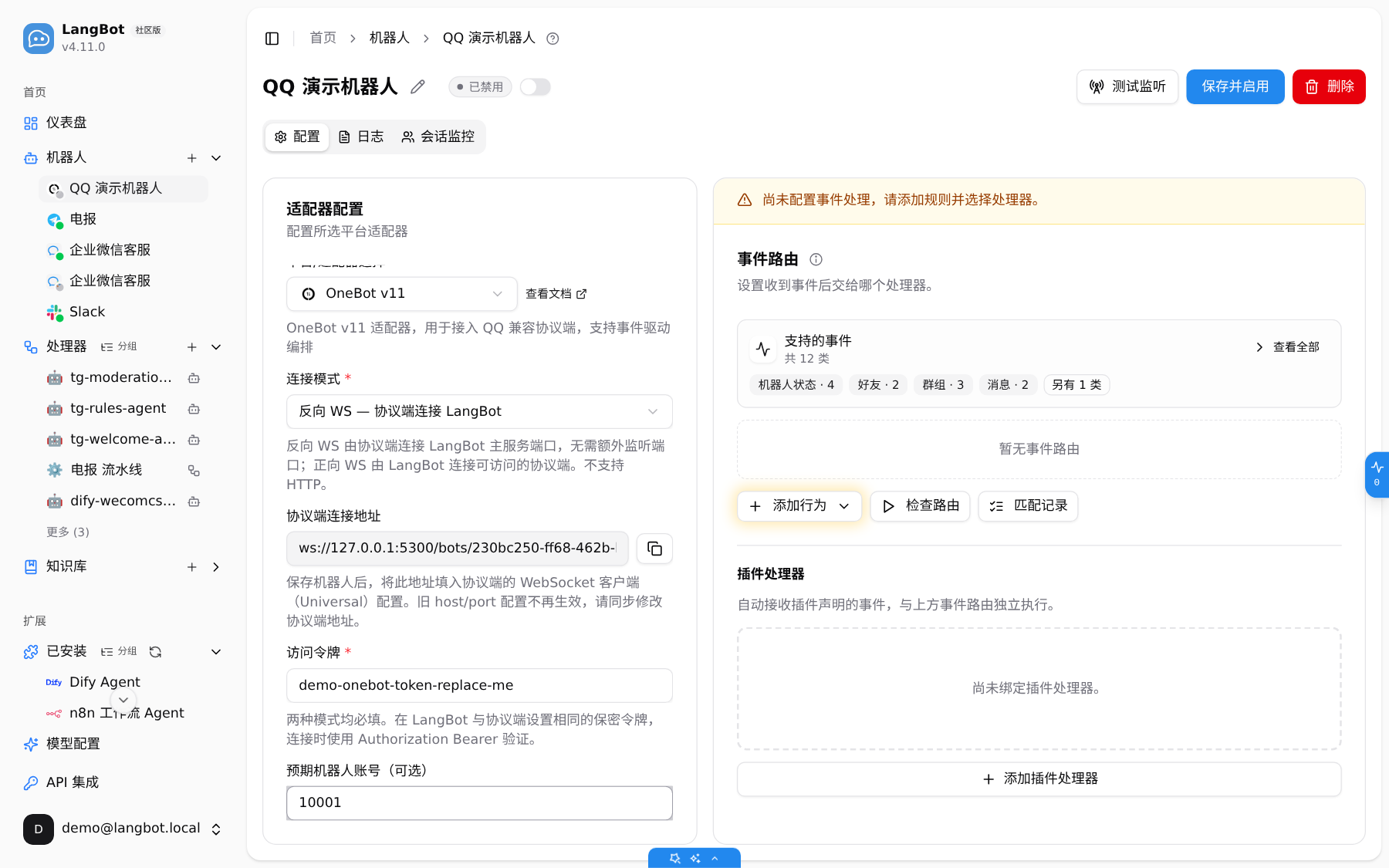Switch to the 会话监控 tab

[x=438, y=137]
